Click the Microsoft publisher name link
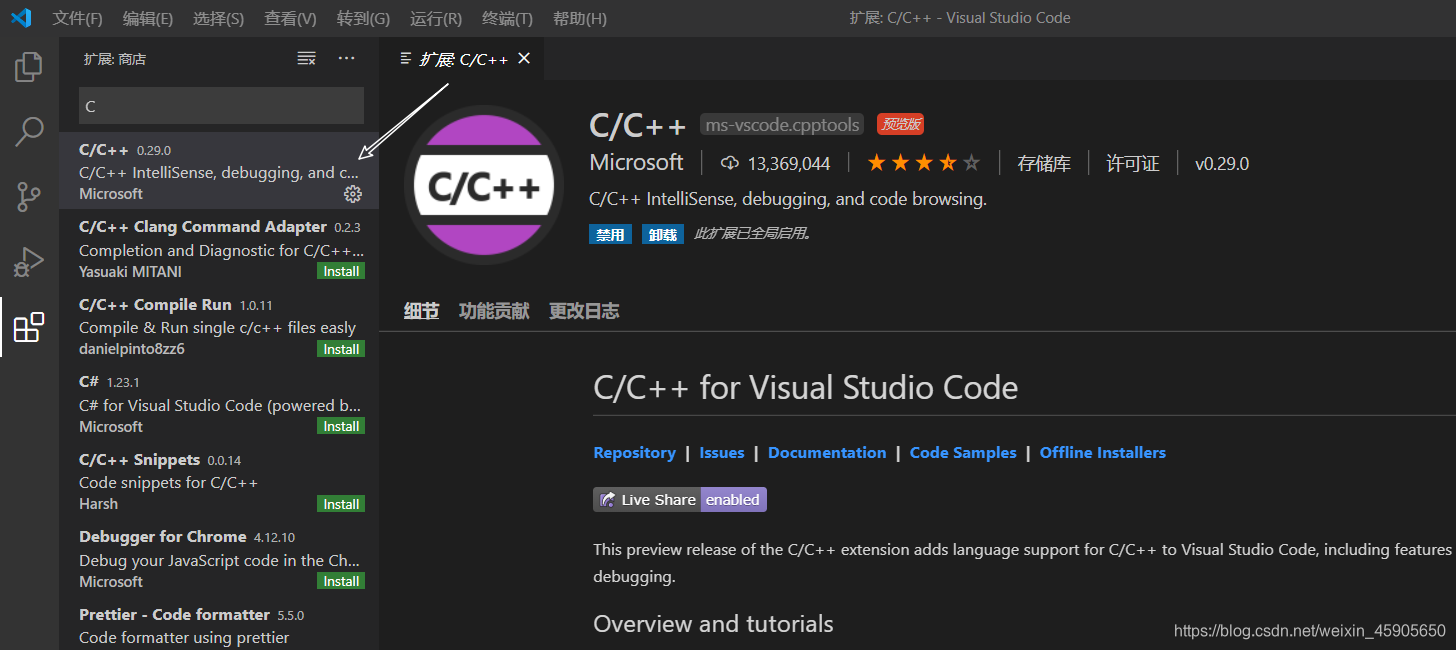 [x=636, y=162]
